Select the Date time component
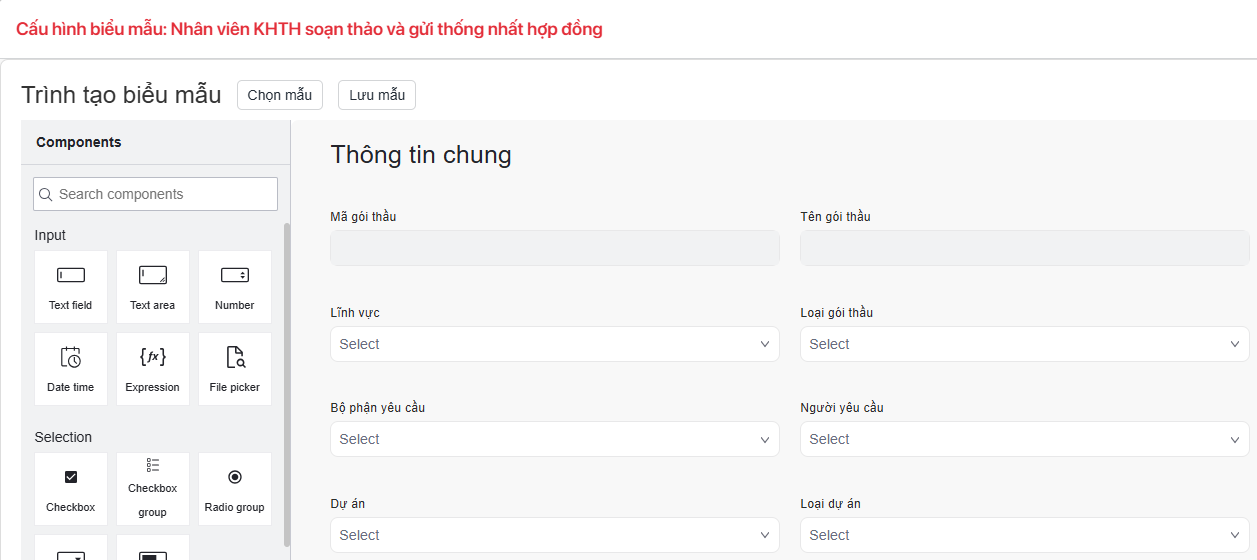Screen dimensions: 1257x560 click(70, 369)
